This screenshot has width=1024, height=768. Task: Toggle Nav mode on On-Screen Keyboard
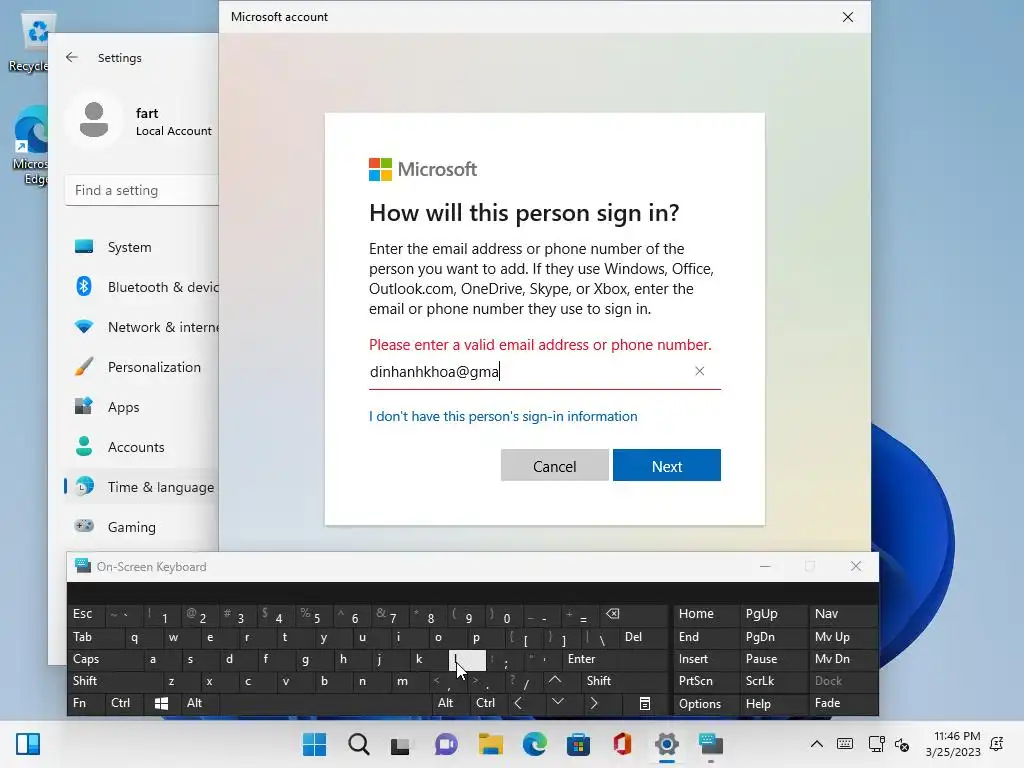coord(843,615)
